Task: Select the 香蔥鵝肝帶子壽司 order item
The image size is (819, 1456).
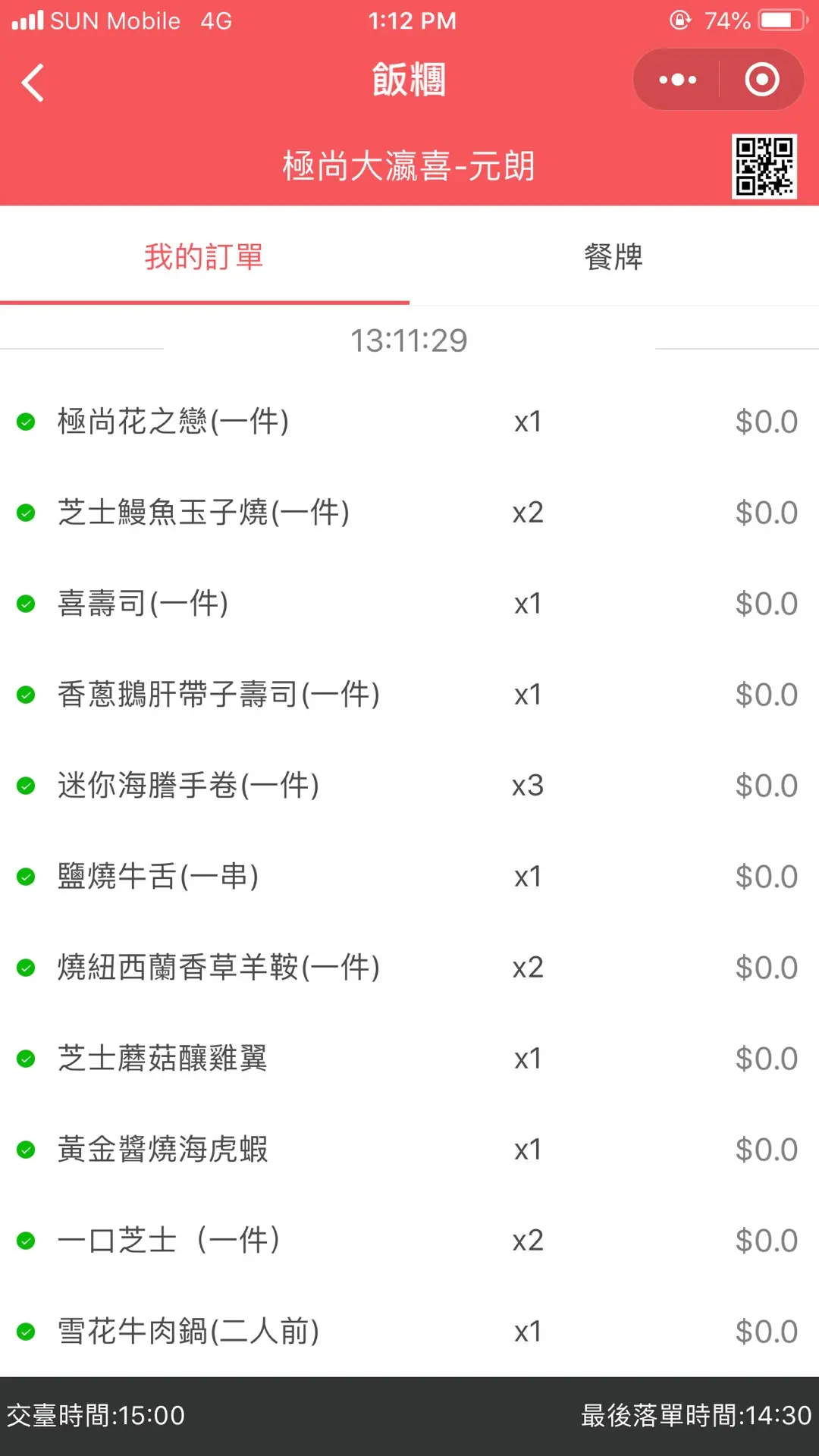Action: coord(218,695)
